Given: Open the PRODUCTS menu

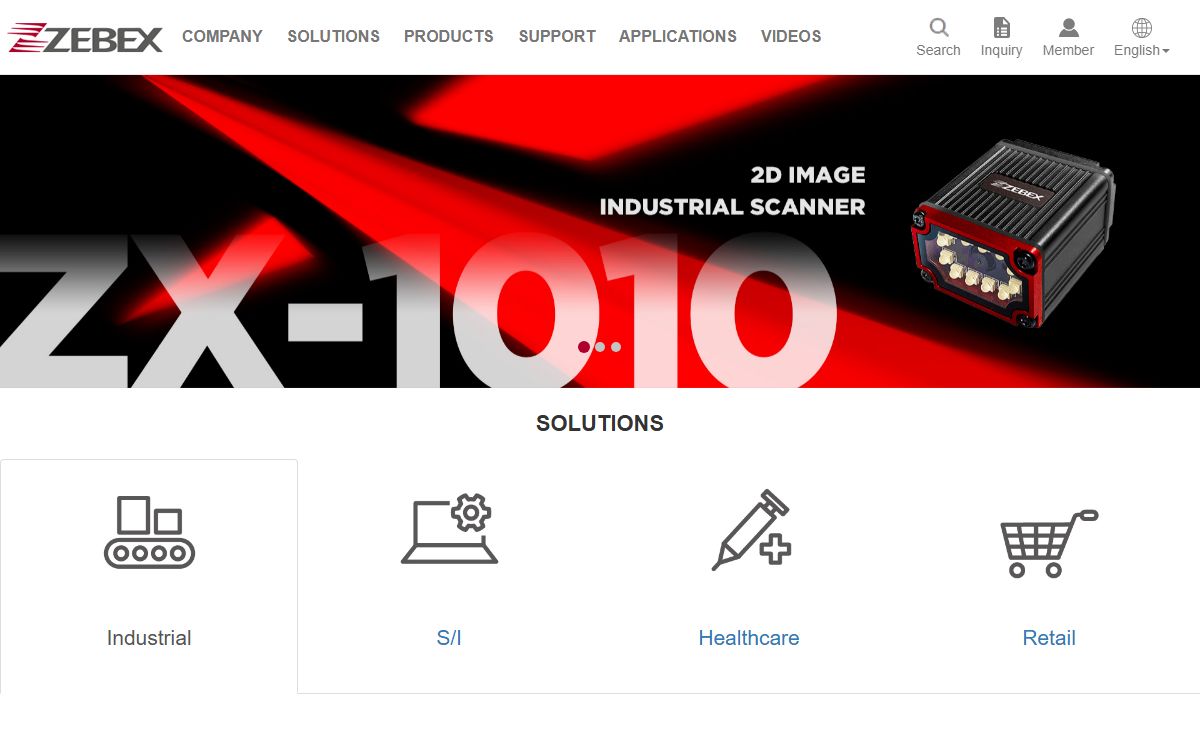Looking at the screenshot, I should click(x=449, y=36).
